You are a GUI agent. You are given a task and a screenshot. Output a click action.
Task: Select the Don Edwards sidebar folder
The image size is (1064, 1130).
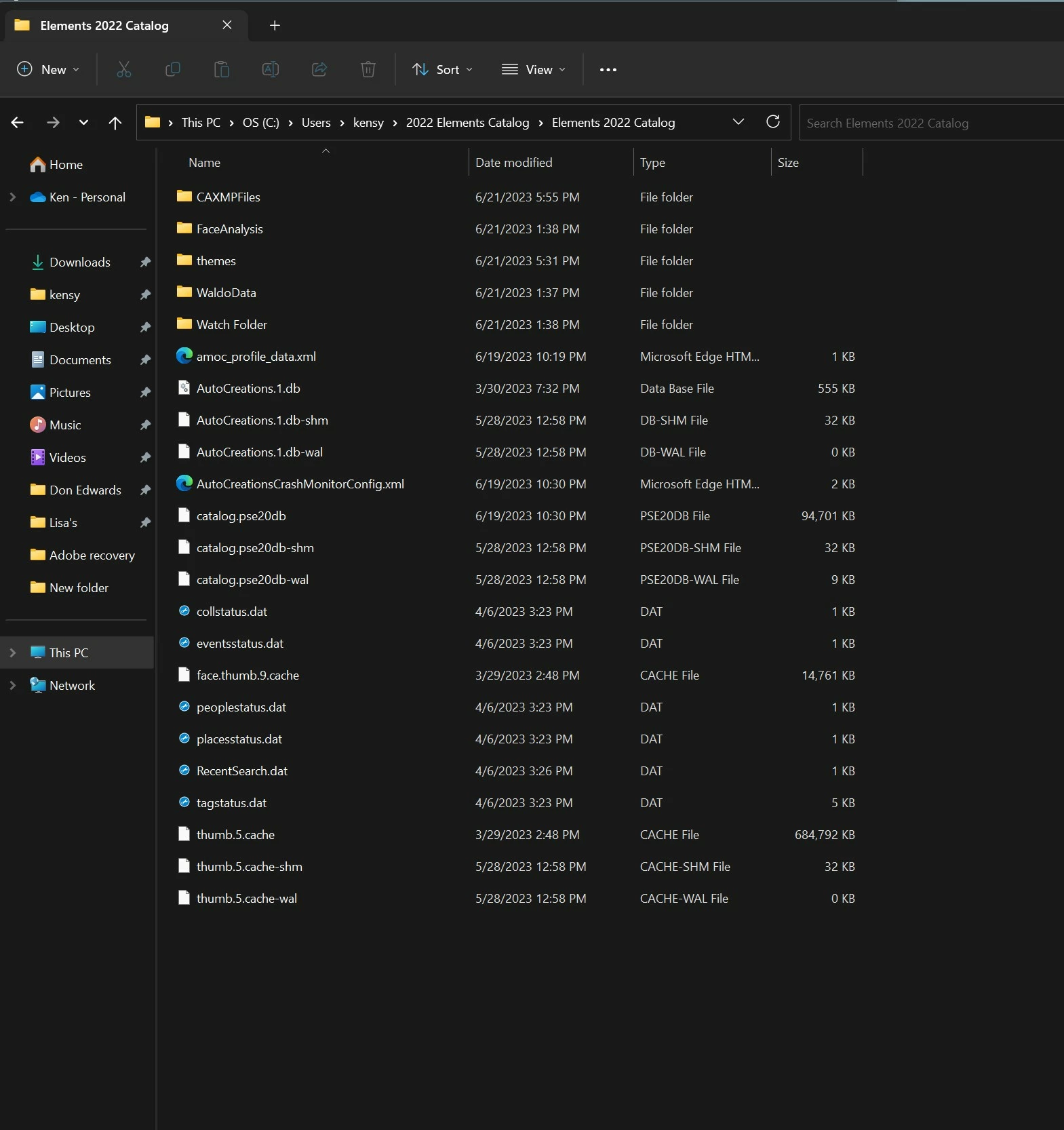(85, 490)
